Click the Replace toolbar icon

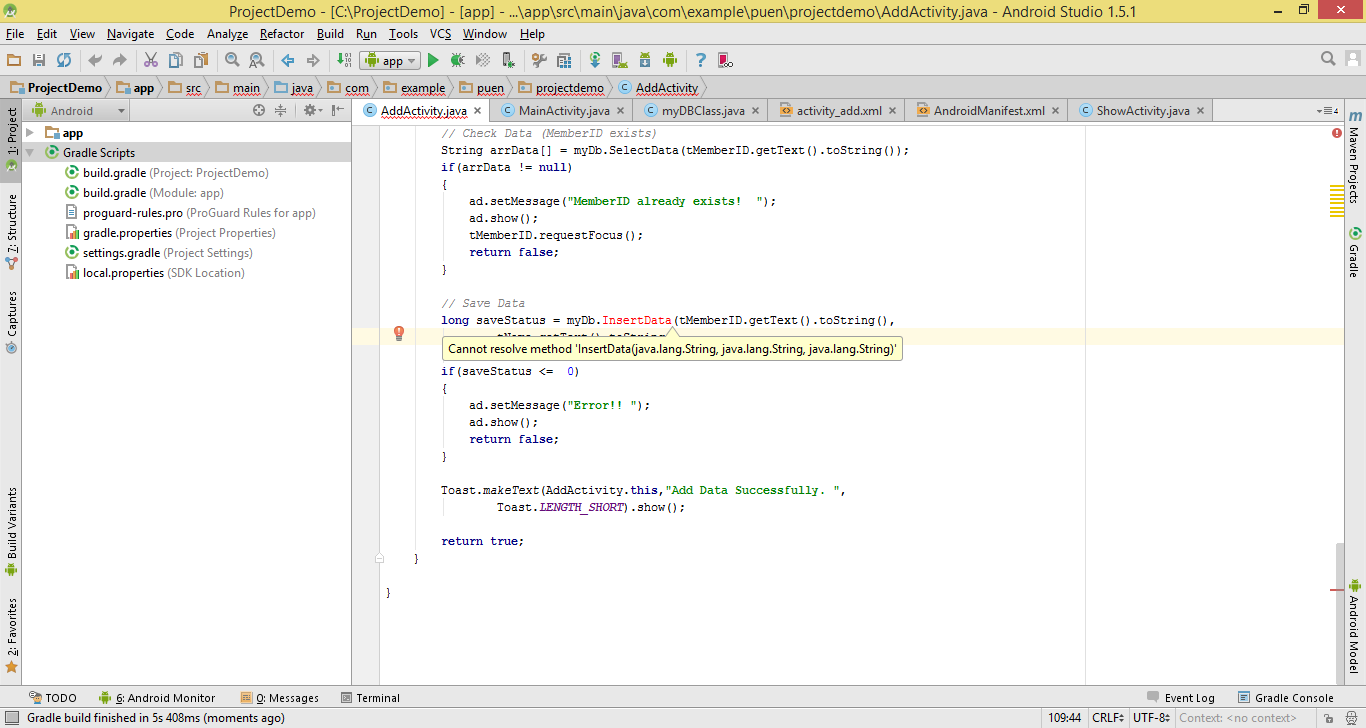(256, 60)
